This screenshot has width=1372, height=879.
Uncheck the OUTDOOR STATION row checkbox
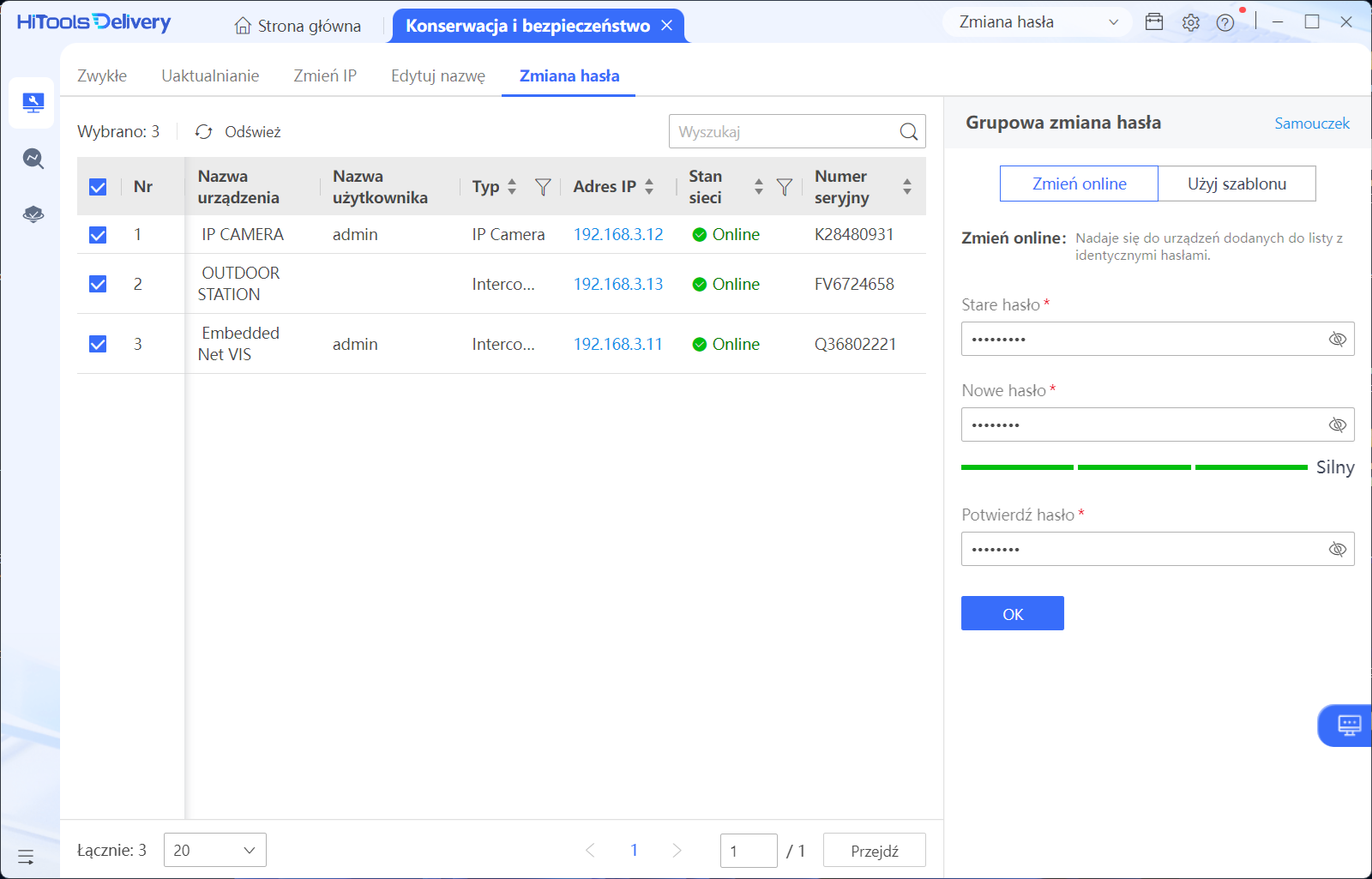[98, 285]
